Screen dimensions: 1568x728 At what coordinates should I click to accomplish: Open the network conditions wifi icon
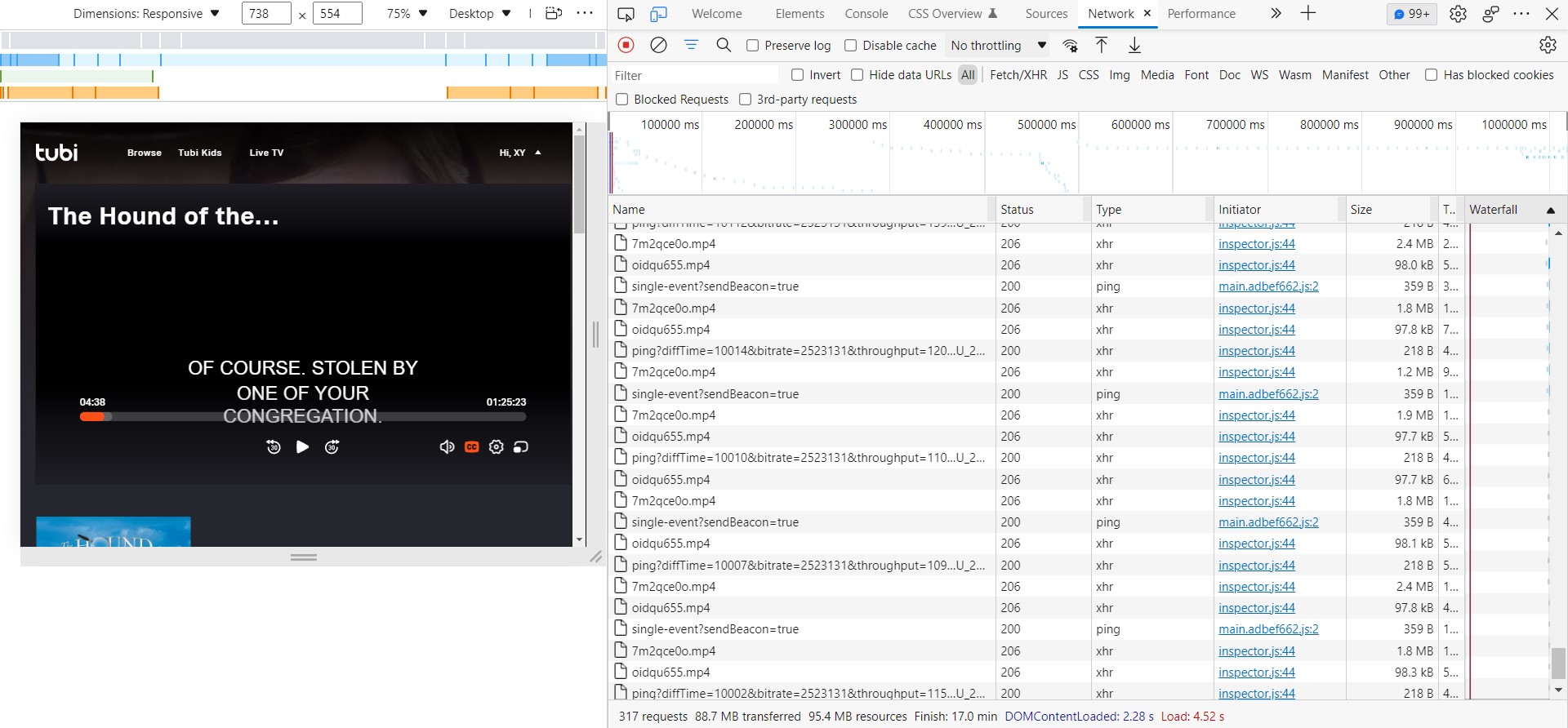pyautogui.click(x=1070, y=46)
